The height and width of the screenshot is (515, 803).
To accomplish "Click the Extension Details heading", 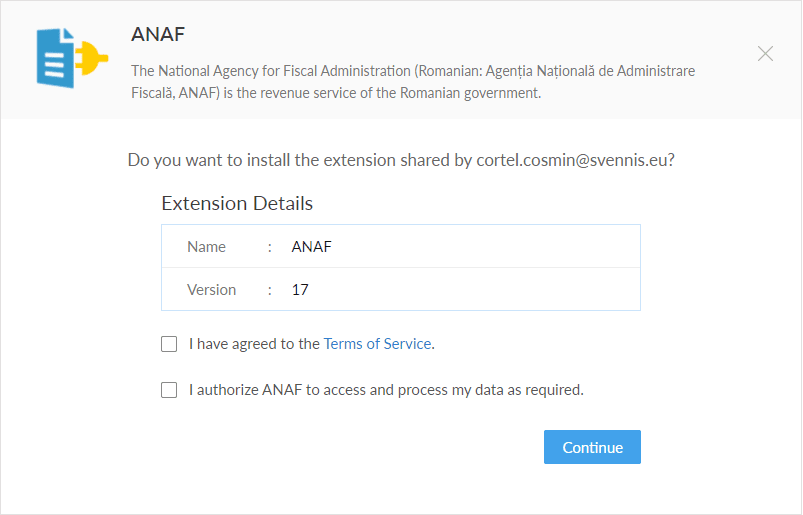I will coord(237,203).
